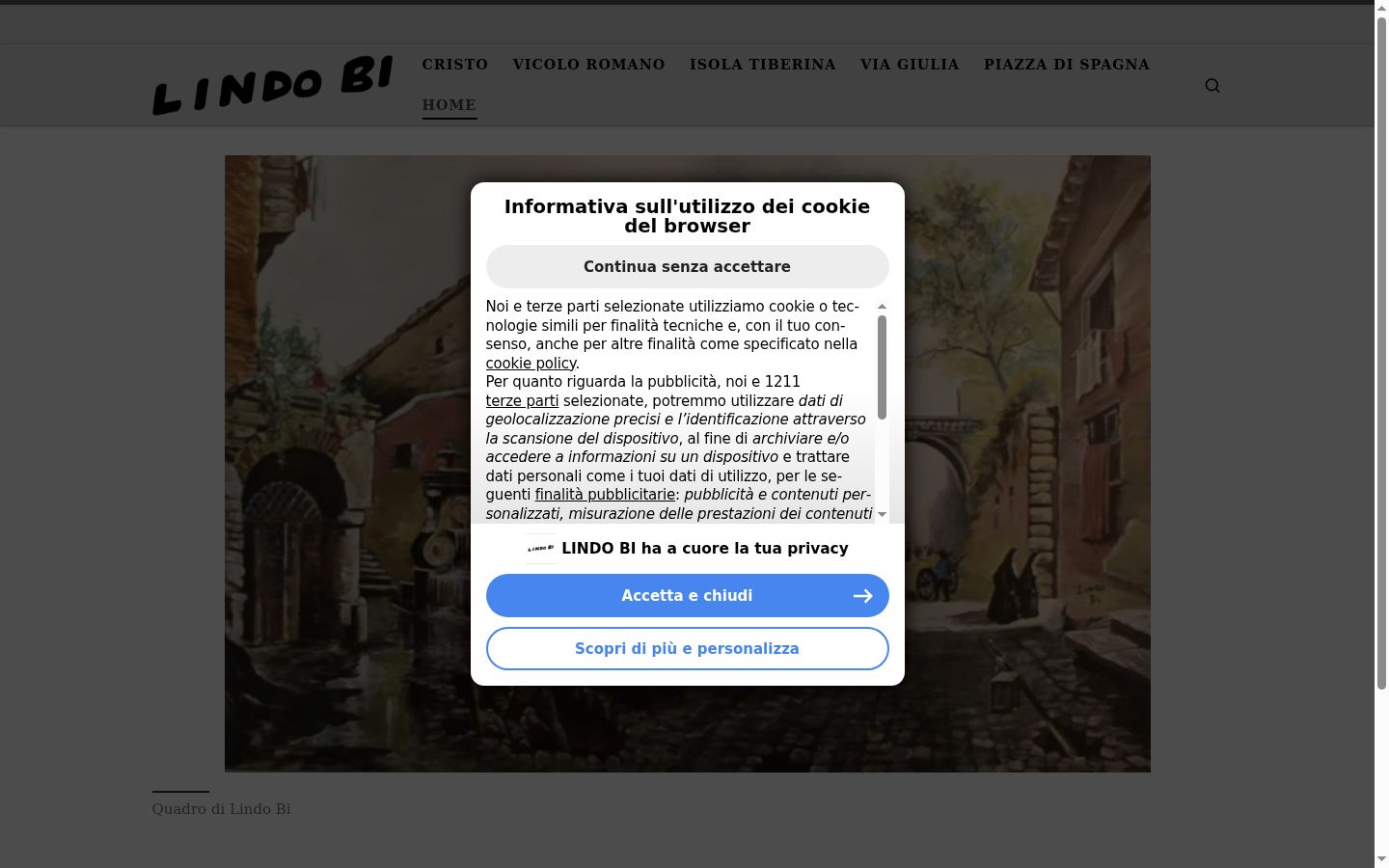Click the cookie text scrollbar thumb
The width and height of the screenshot is (1389, 868).
pyautogui.click(x=882, y=367)
